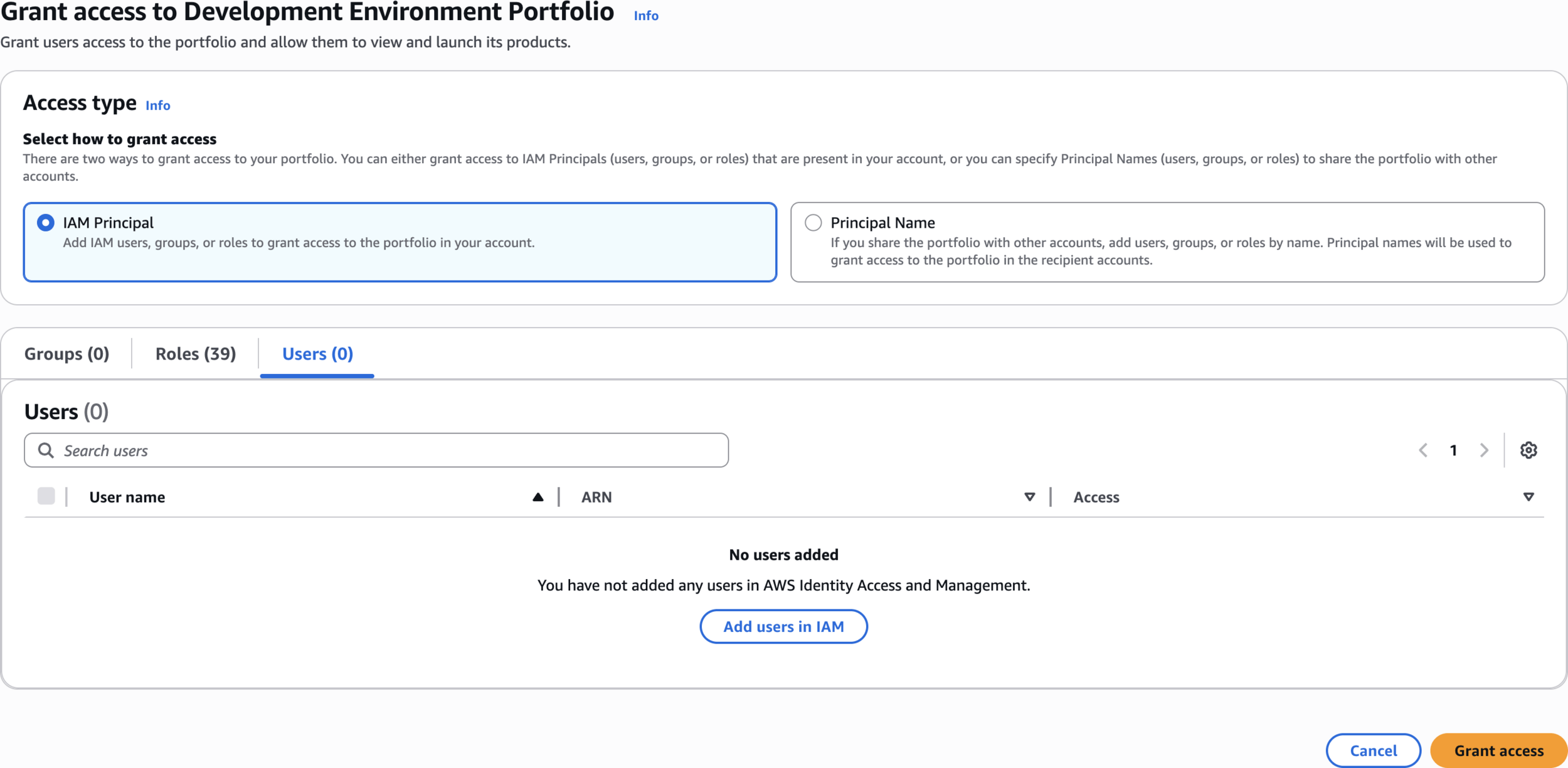Open Info link next to page title
The image size is (1568, 768).
coord(646,16)
